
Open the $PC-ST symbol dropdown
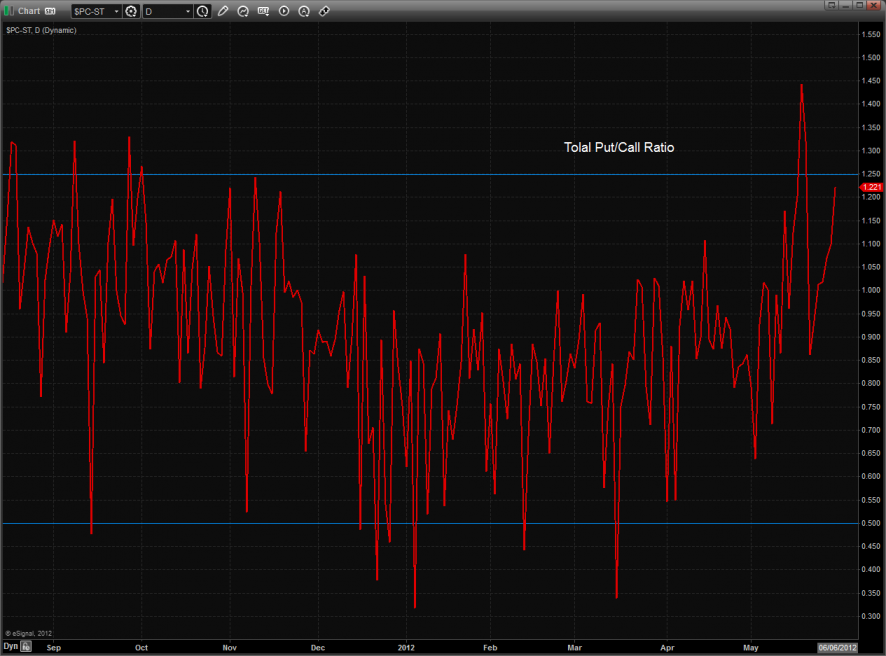click(x=114, y=11)
